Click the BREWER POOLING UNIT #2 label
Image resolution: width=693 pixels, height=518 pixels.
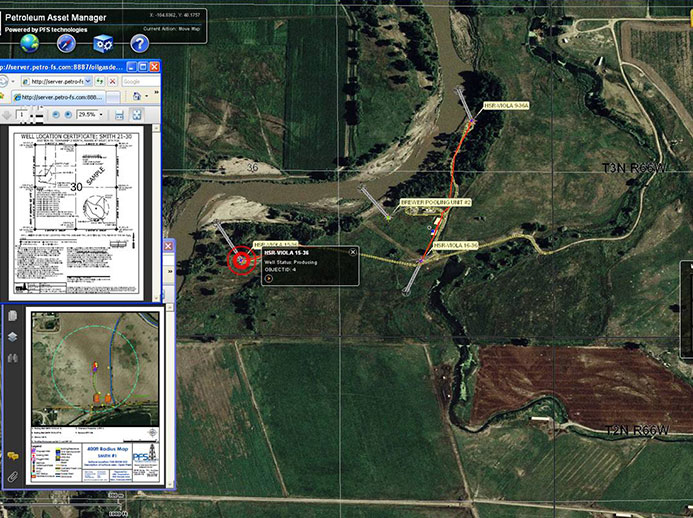click(x=436, y=202)
